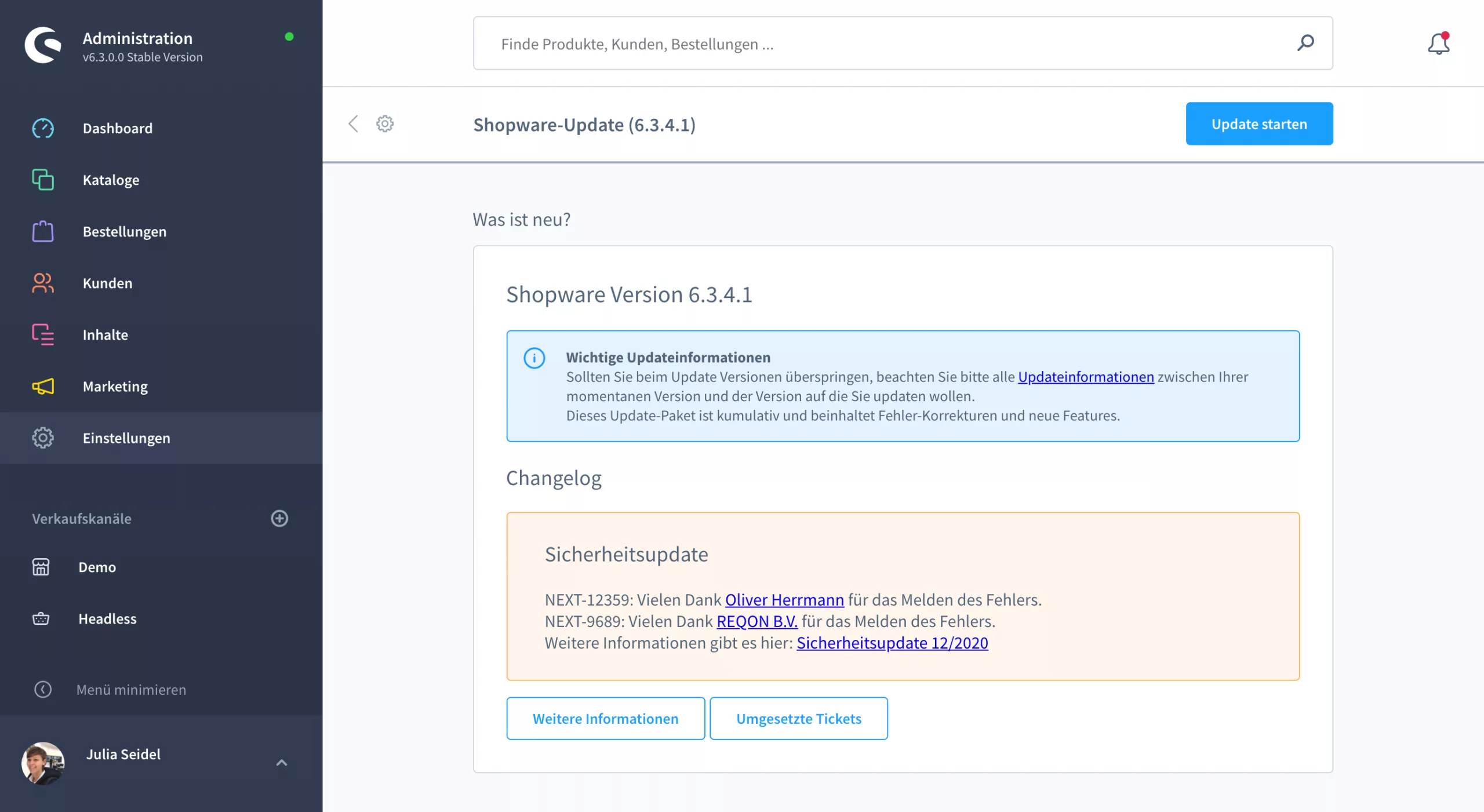The height and width of the screenshot is (812, 1484).
Task: Open the Marketing menu item
Action: coord(161,386)
